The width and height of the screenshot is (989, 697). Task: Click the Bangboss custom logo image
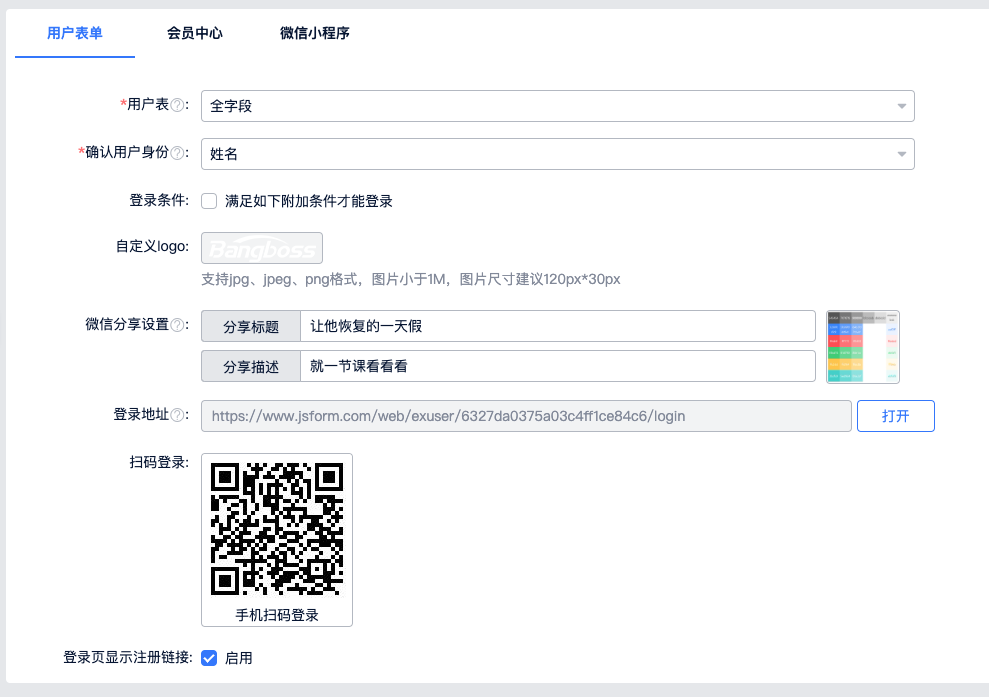coord(262,248)
